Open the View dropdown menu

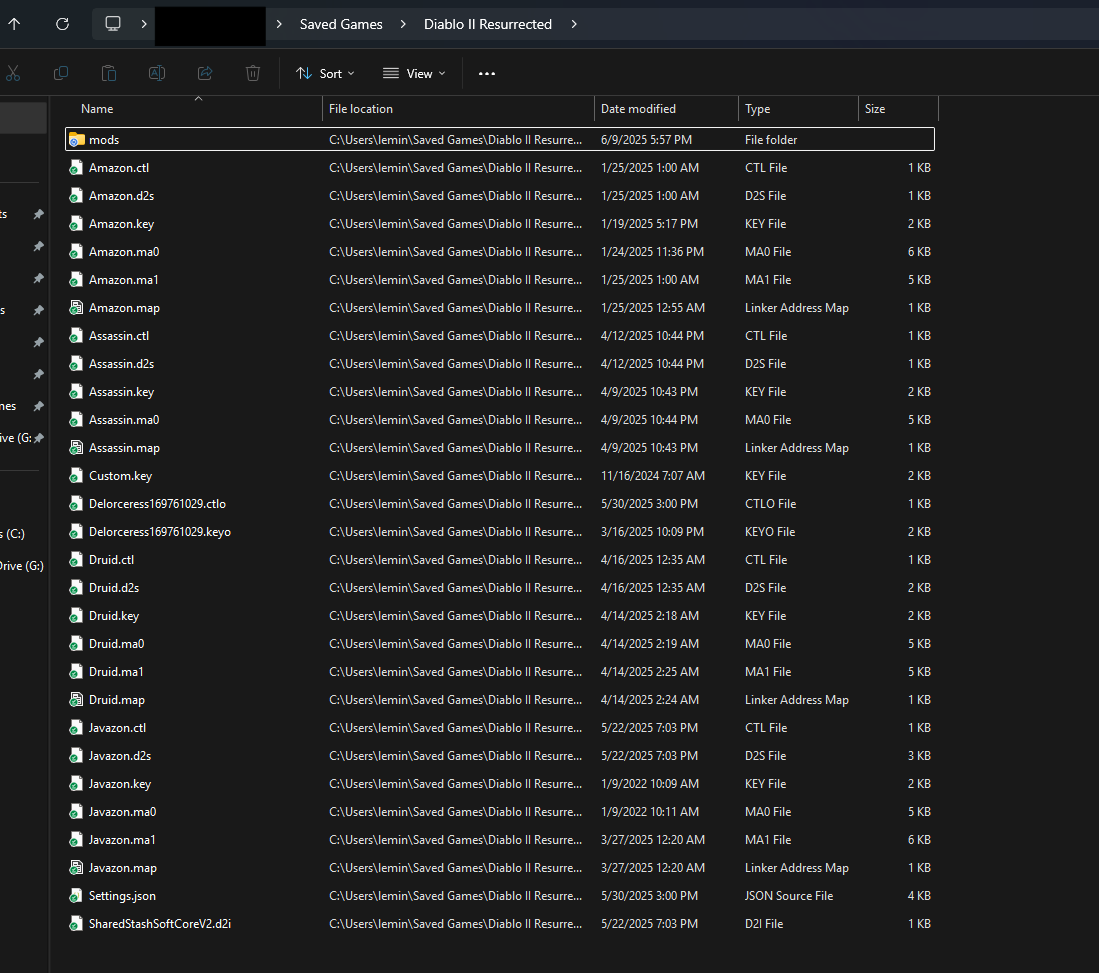(414, 74)
